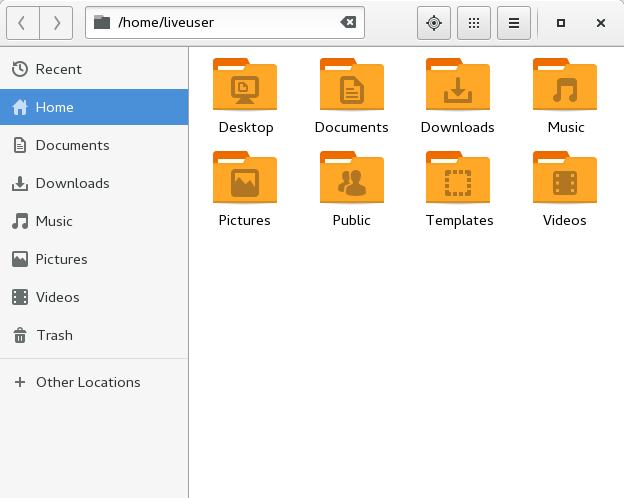The width and height of the screenshot is (624, 498).
Task: Open Other Locations in the sidebar
Action: point(94,382)
